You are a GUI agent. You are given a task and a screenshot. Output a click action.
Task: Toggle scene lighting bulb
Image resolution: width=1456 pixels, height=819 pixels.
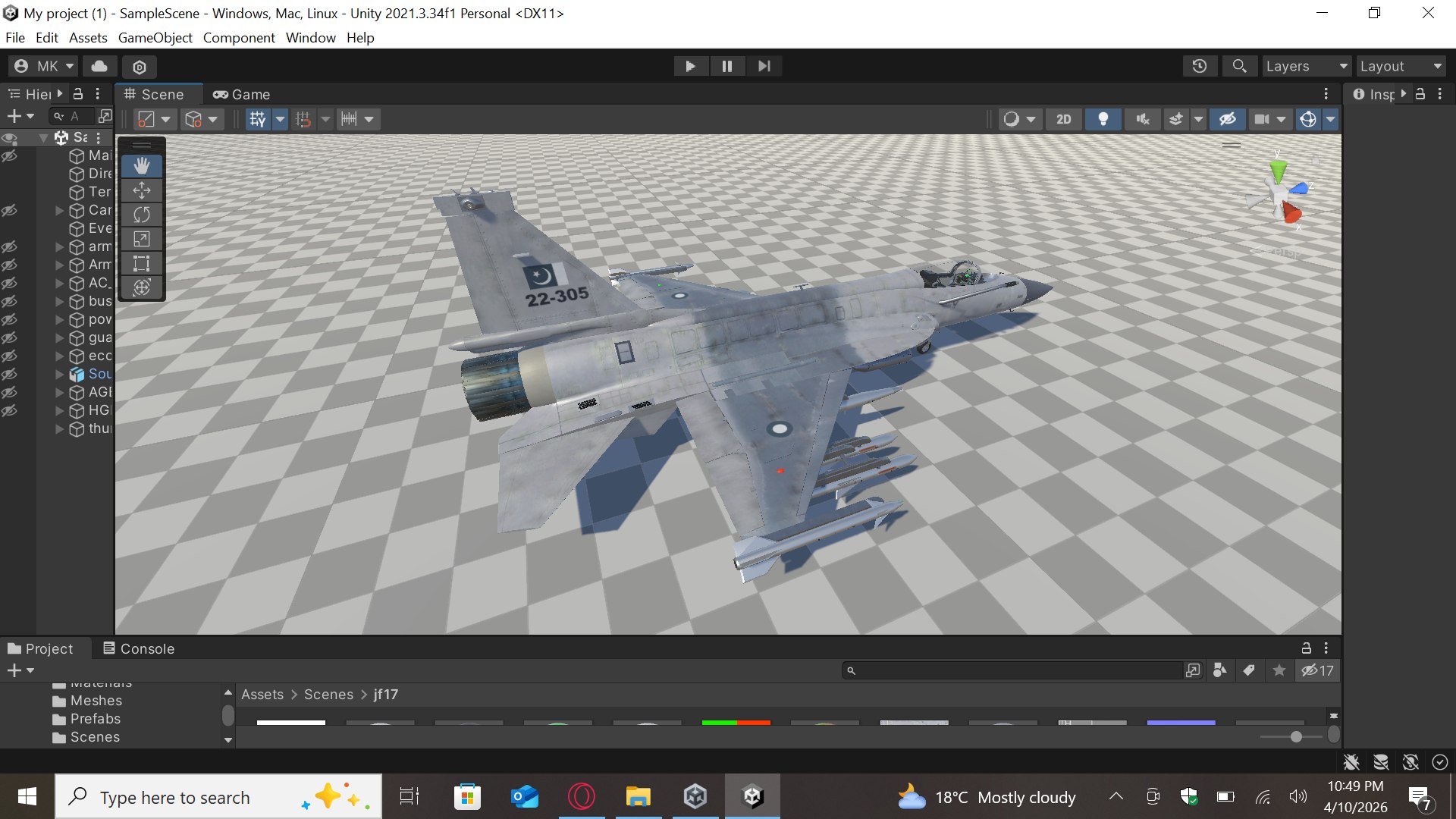tap(1103, 119)
